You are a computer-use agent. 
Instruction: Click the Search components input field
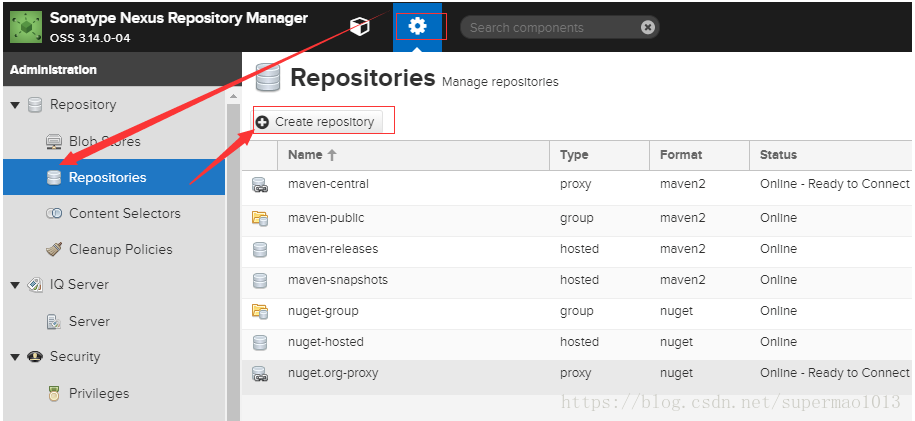click(550, 27)
